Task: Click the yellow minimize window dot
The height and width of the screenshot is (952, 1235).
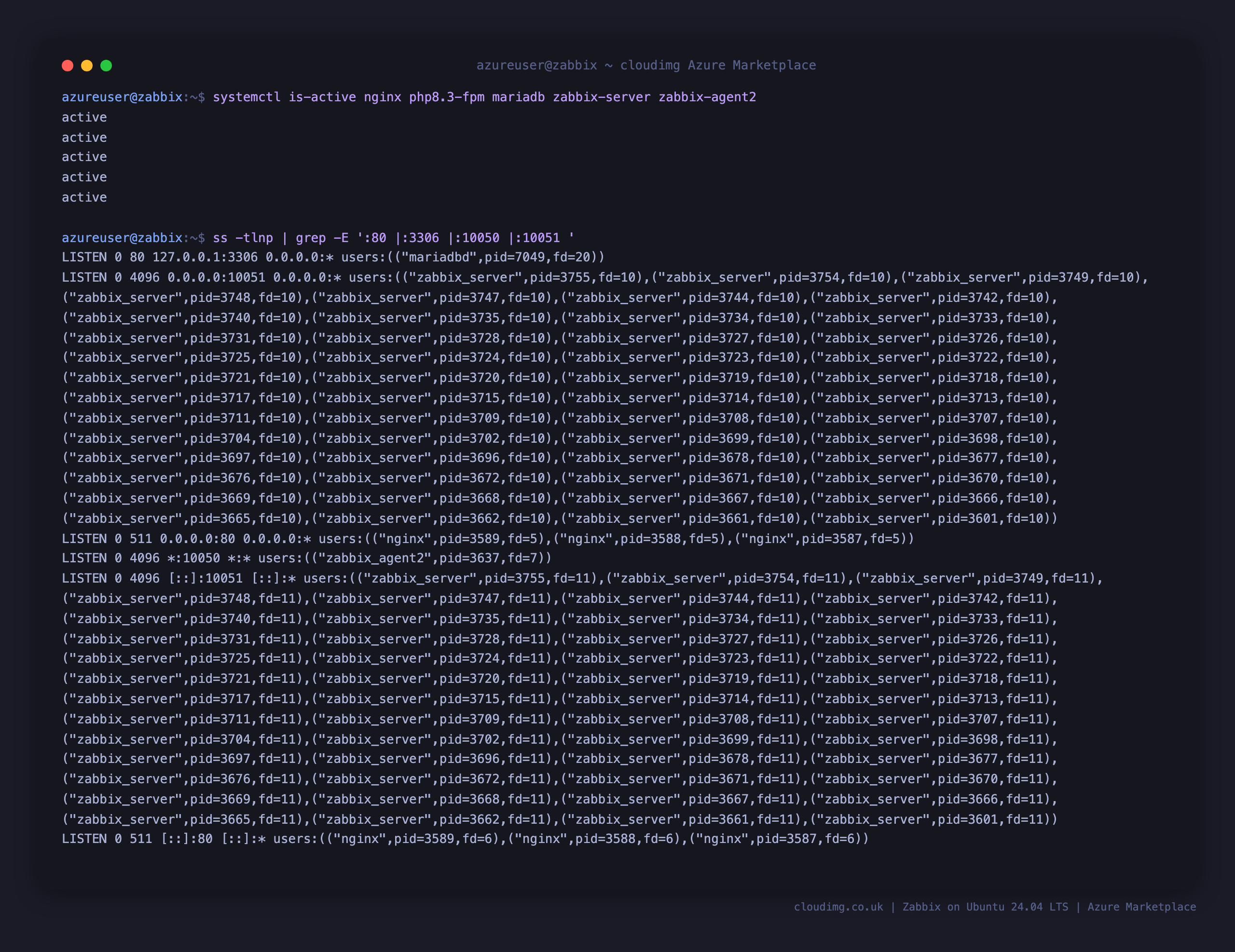Action: click(86, 66)
